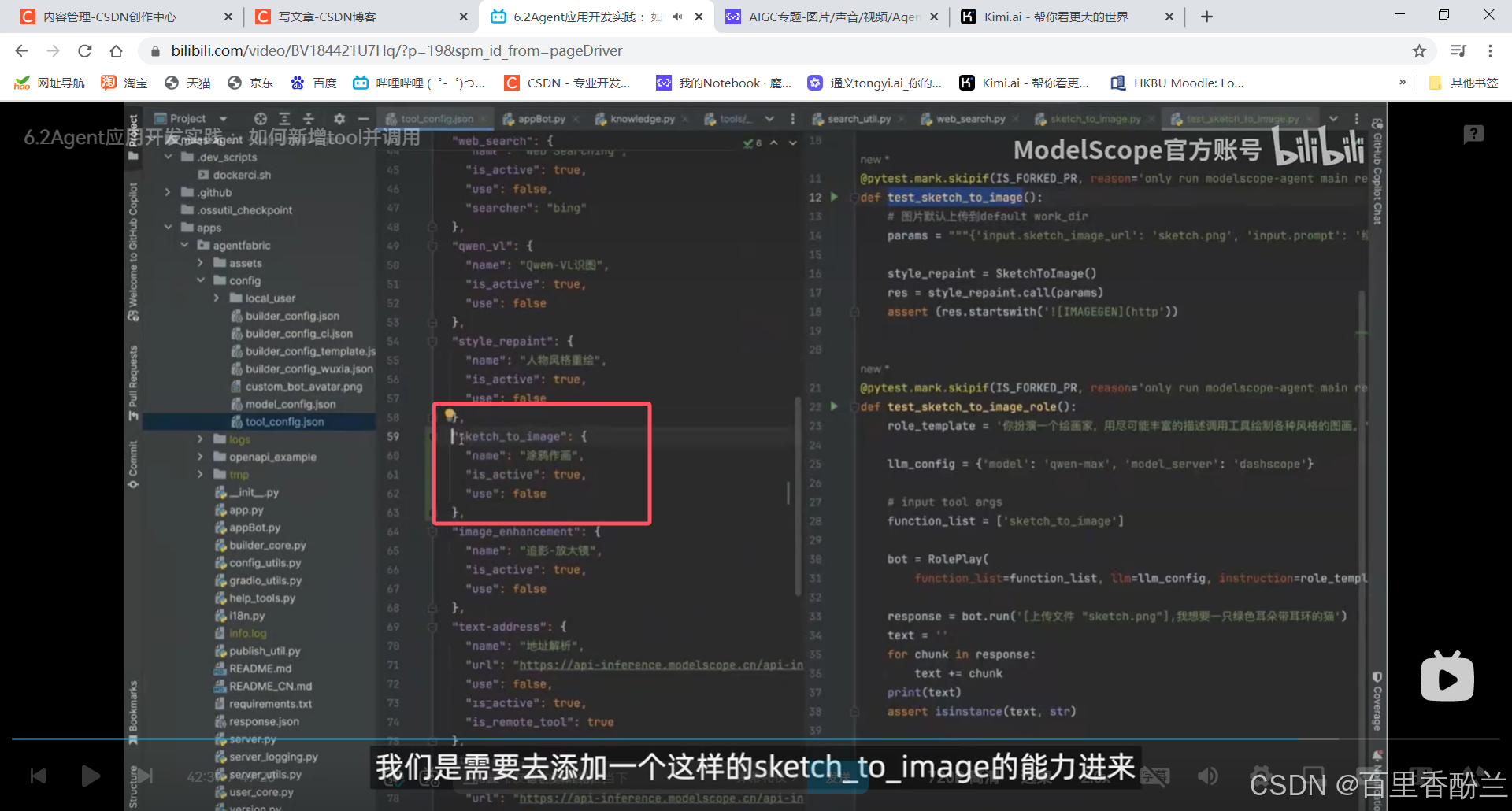Go back to the previous page

tap(21, 51)
